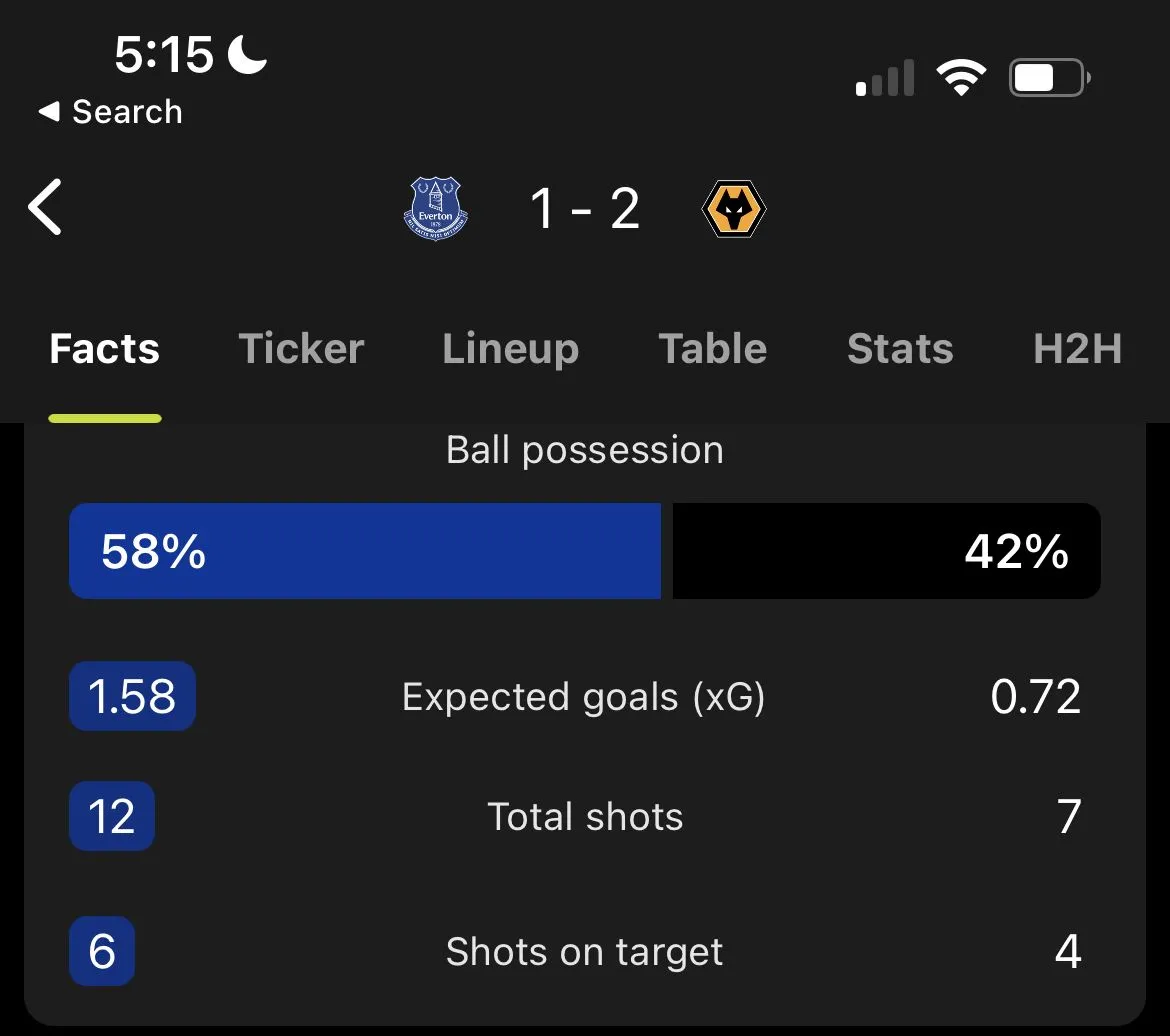Image resolution: width=1170 pixels, height=1036 pixels.
Task: Tap the back arrow chevron
Action: tap(46, 207)
